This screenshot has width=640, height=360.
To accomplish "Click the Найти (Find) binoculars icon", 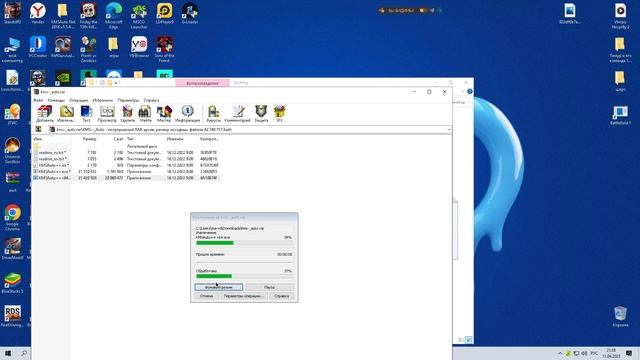I will 145,113.
